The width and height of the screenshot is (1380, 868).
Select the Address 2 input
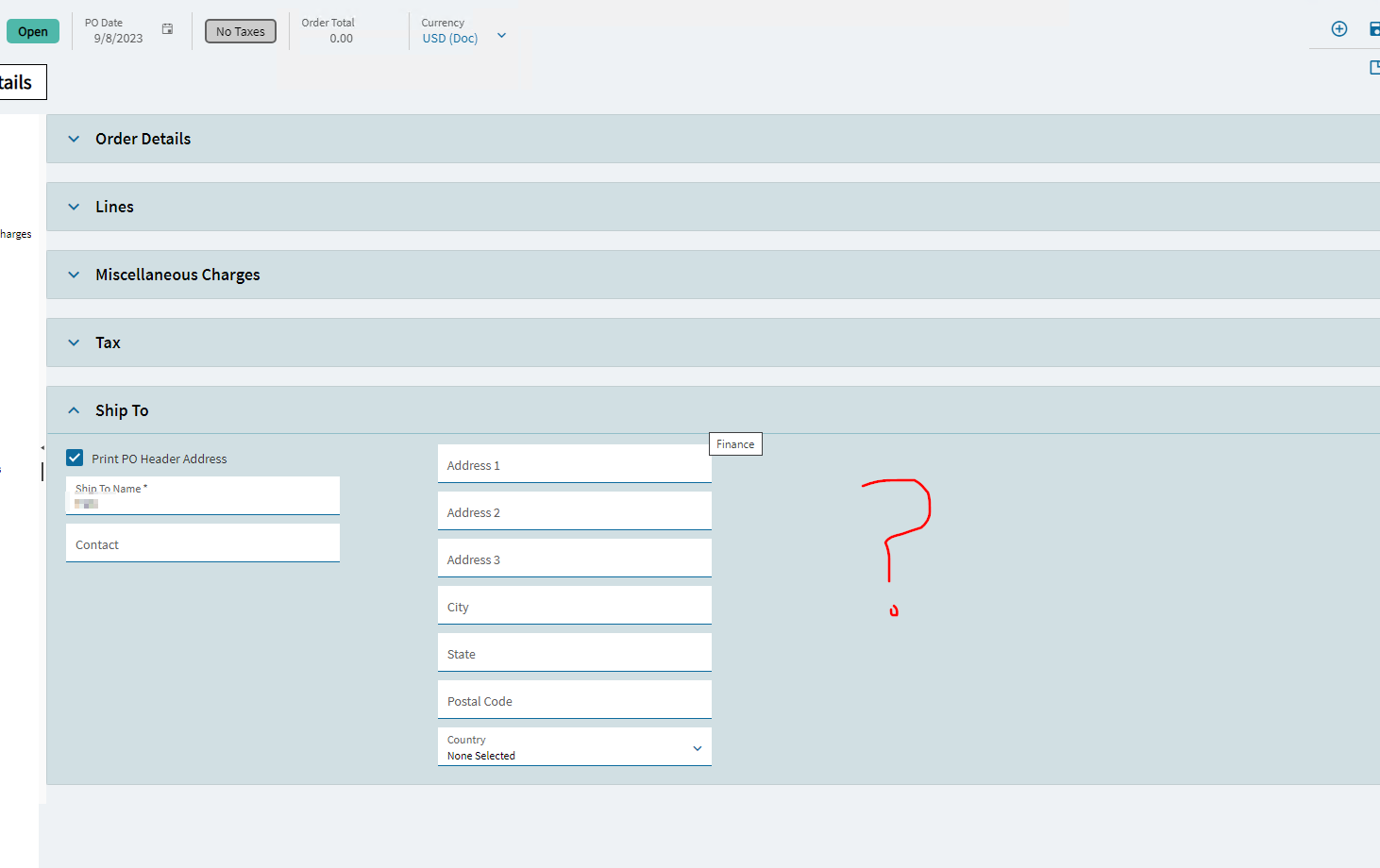click(575, 511)
